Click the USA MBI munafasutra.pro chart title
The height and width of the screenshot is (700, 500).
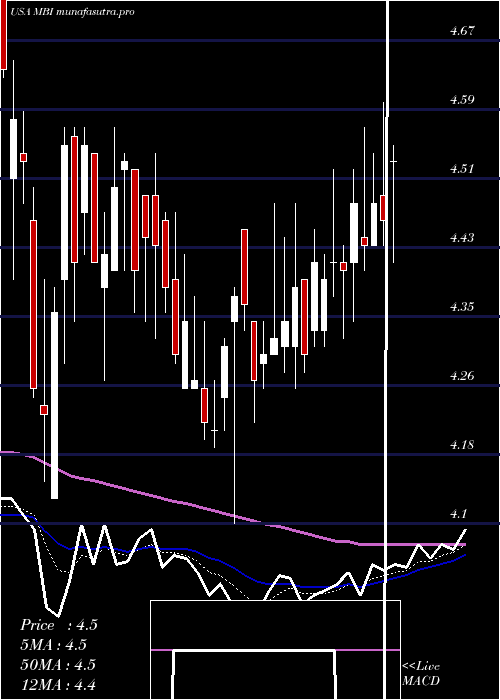[74, 12]
